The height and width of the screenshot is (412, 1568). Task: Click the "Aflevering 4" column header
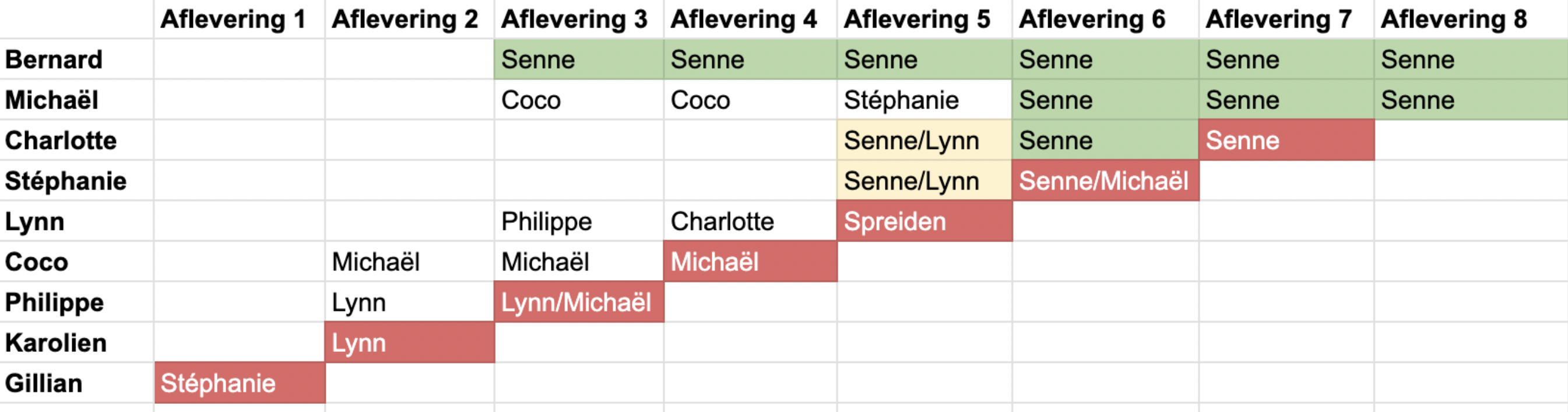click(743, 19)
